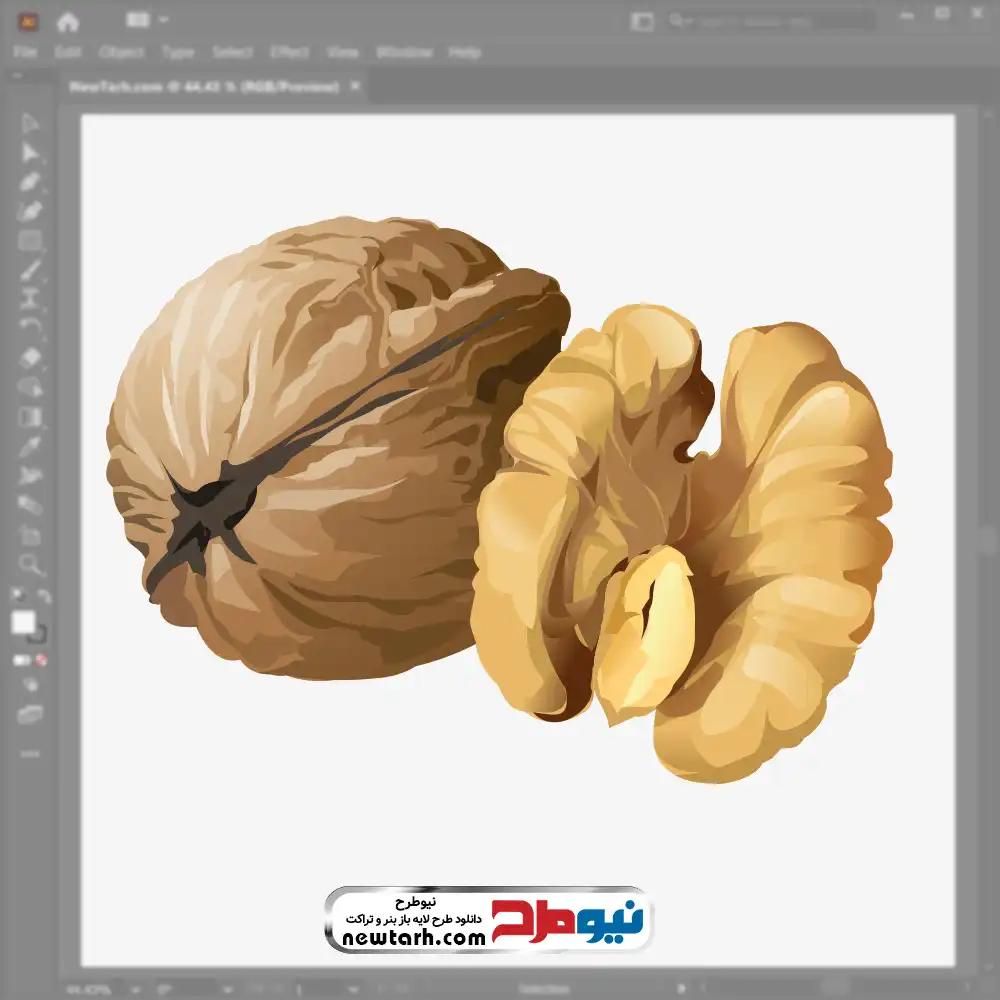1000x1000 pixels.
Task: Open the Window menu
Action: [x=404, y=52]
